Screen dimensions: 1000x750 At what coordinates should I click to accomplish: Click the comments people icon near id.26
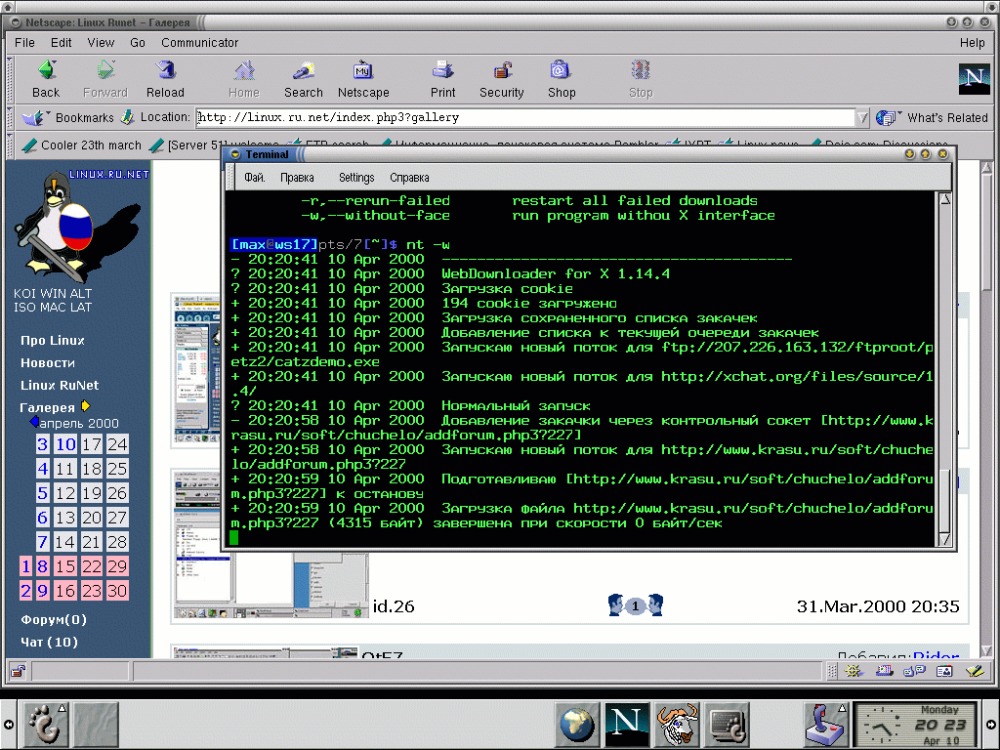(x=635, y=605)
